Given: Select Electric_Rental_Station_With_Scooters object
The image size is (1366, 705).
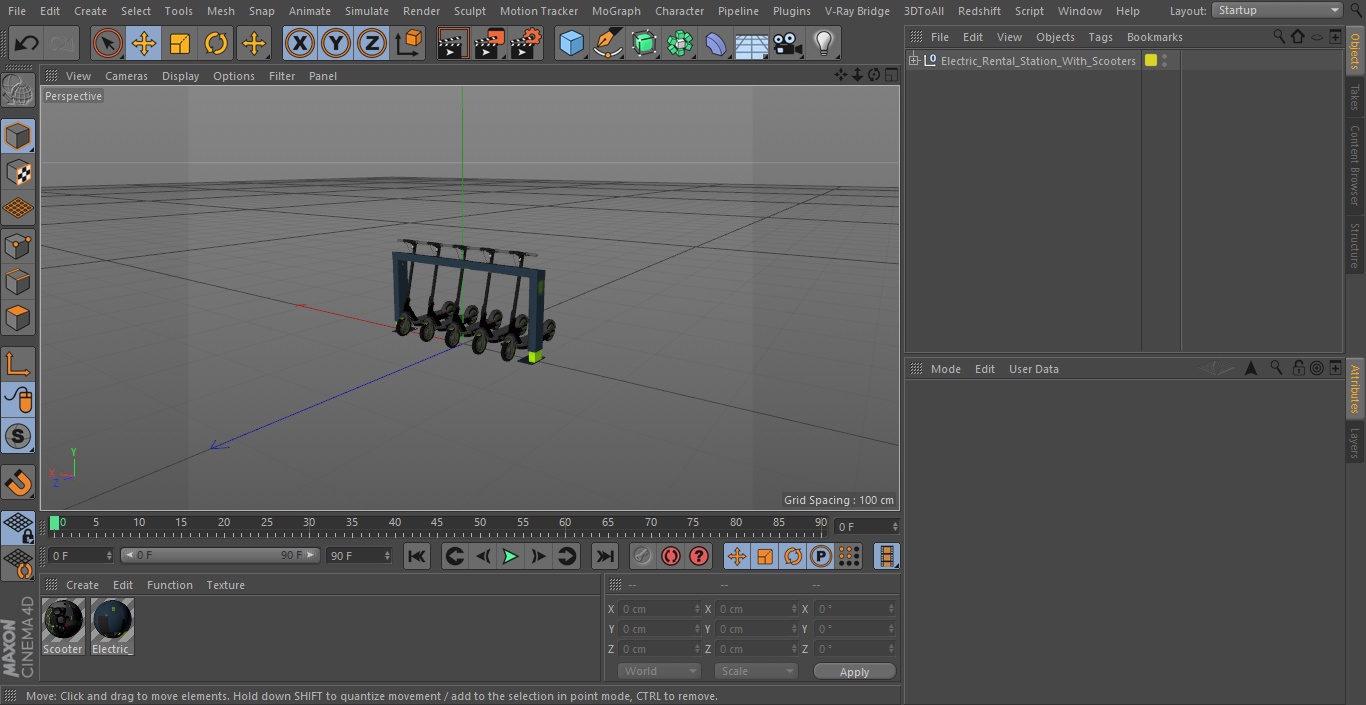Looking at the screenshot, I should coord(1038,61).
